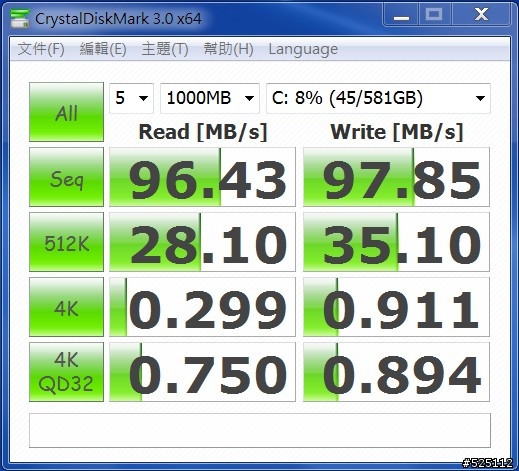Select the 512K write result 35.10
Image resolution: width=519 pixels, height=471 pixels.
click(x=396, y=242)
